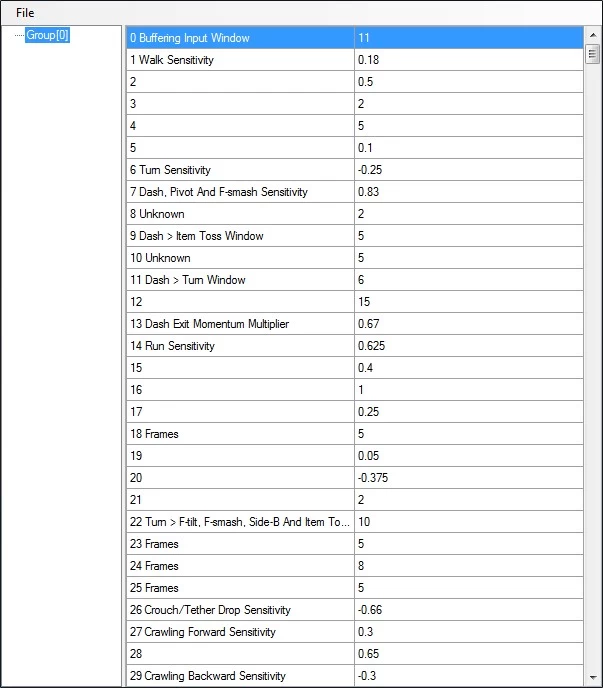Click the Run Sensitivity value 0.625
The width and height of the screenshot is (603, 688).
[468, 346]
